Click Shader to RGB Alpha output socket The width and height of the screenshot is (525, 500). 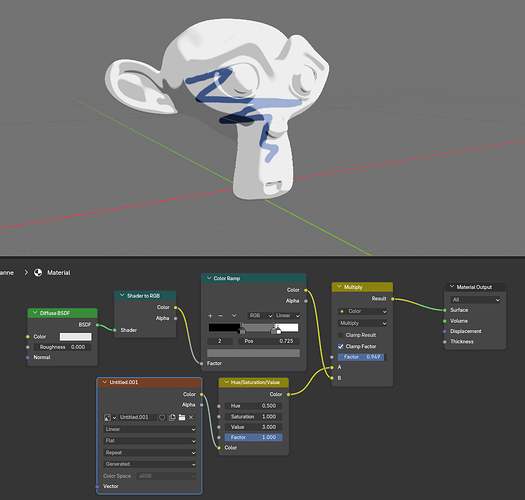point(175,318)
